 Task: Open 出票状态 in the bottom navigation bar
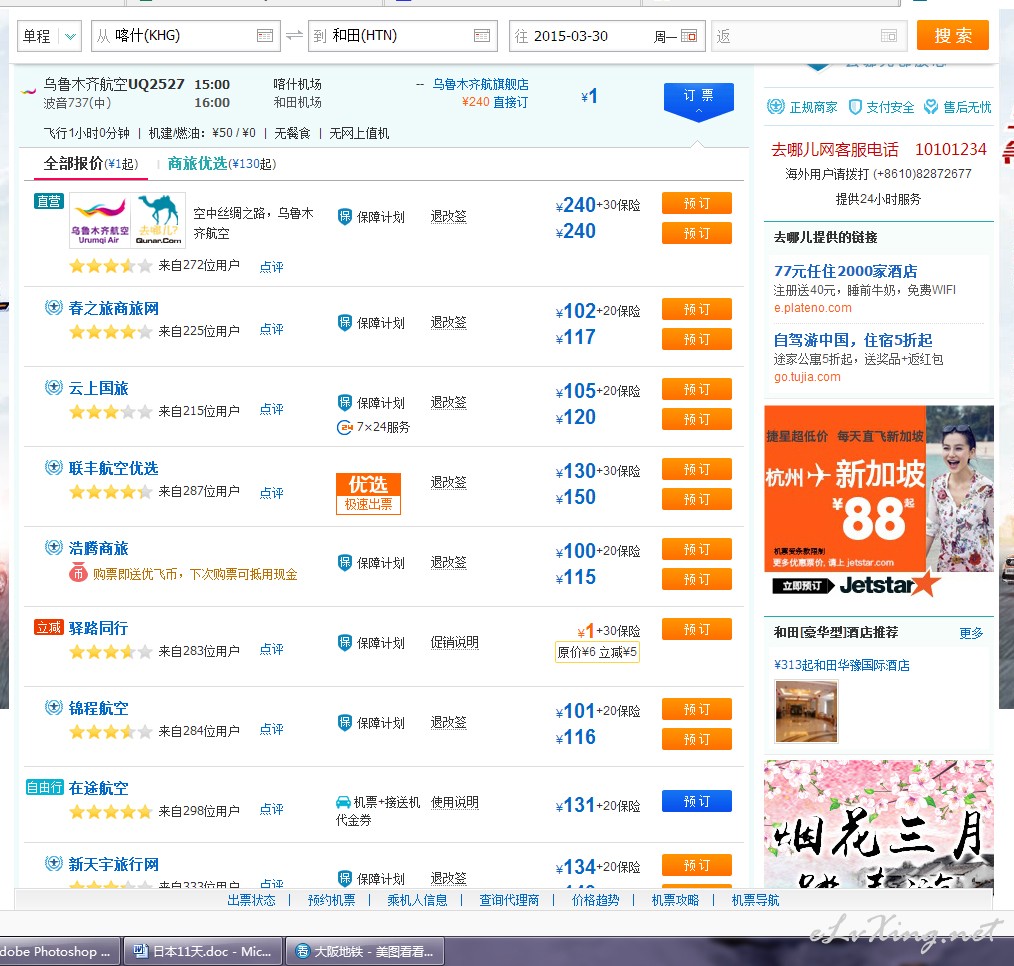click(252, 900)
